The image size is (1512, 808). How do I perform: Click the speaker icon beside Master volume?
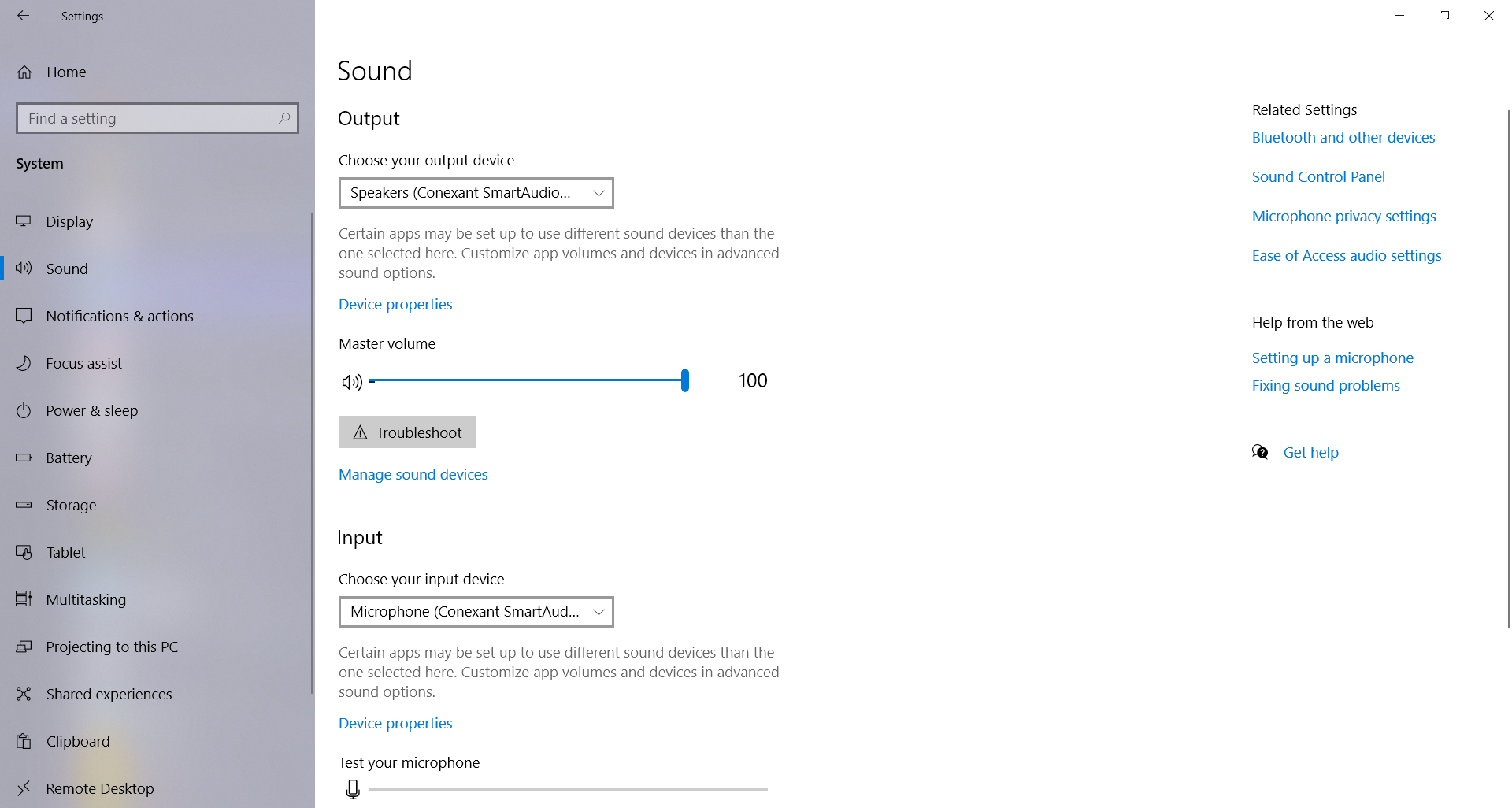click(x=352, y=382)
